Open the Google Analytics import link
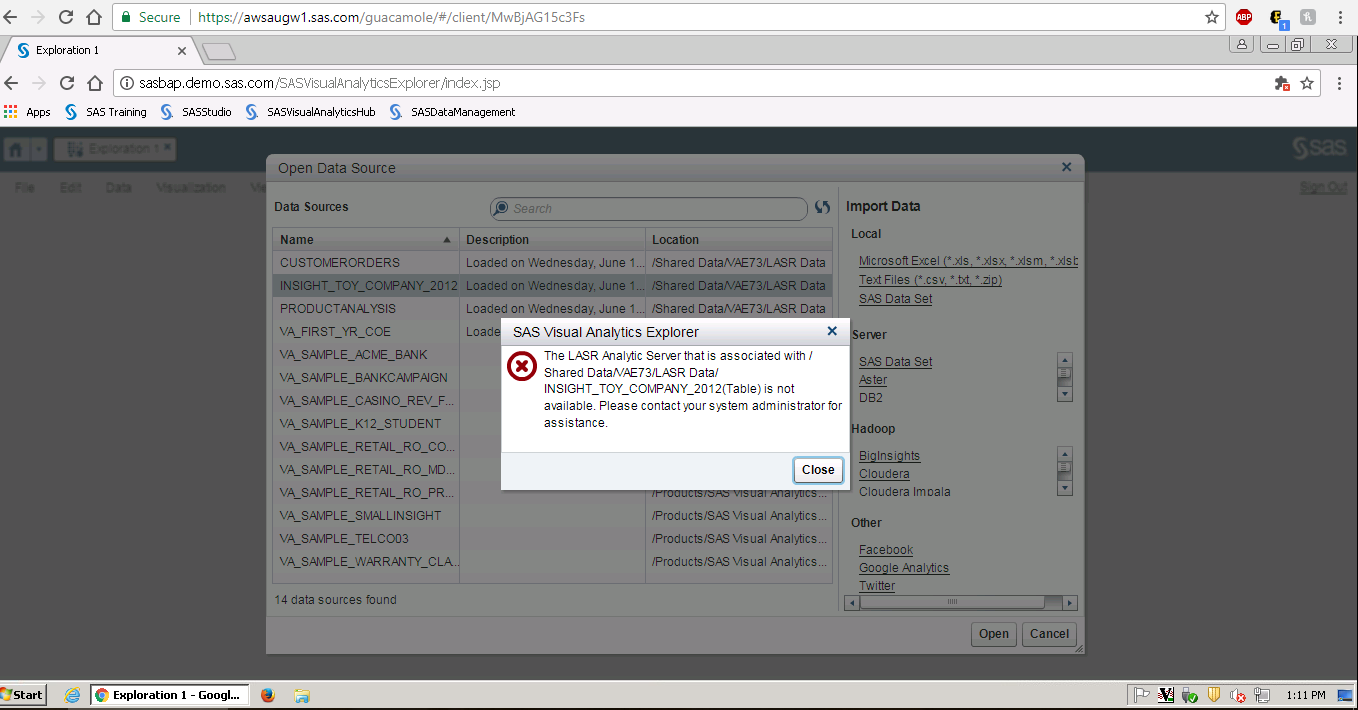The height and width of the screenshot is (710, 1358). [x=904, y=567]
